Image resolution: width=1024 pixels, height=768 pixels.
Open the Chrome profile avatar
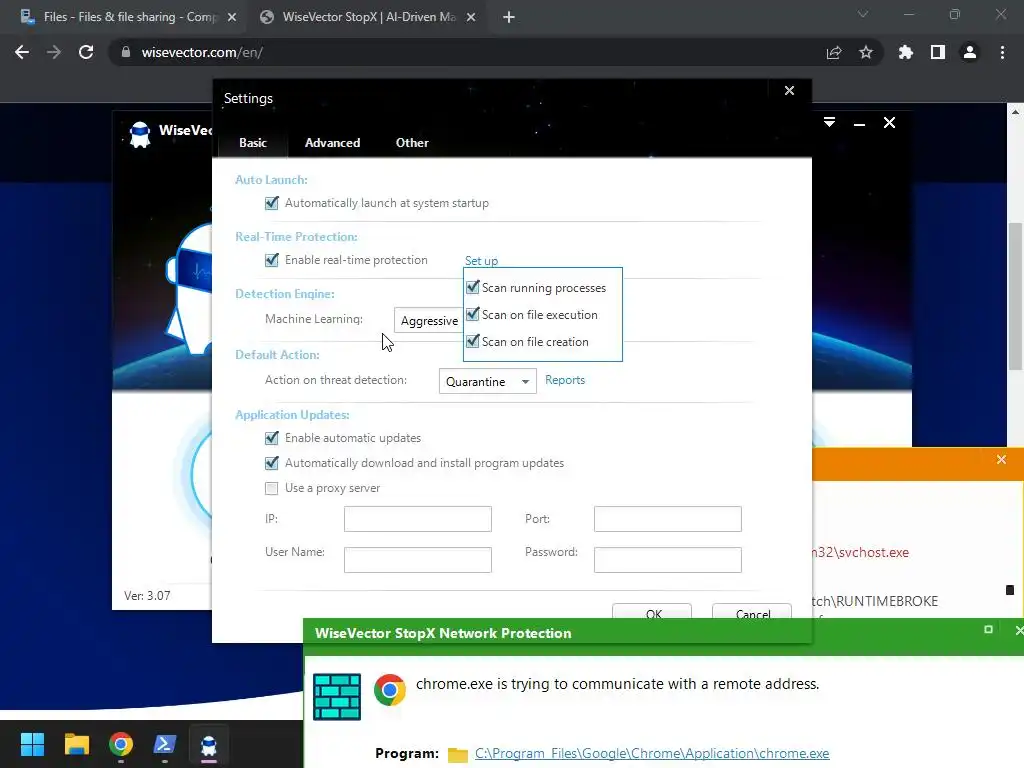[x=970, y=52]
